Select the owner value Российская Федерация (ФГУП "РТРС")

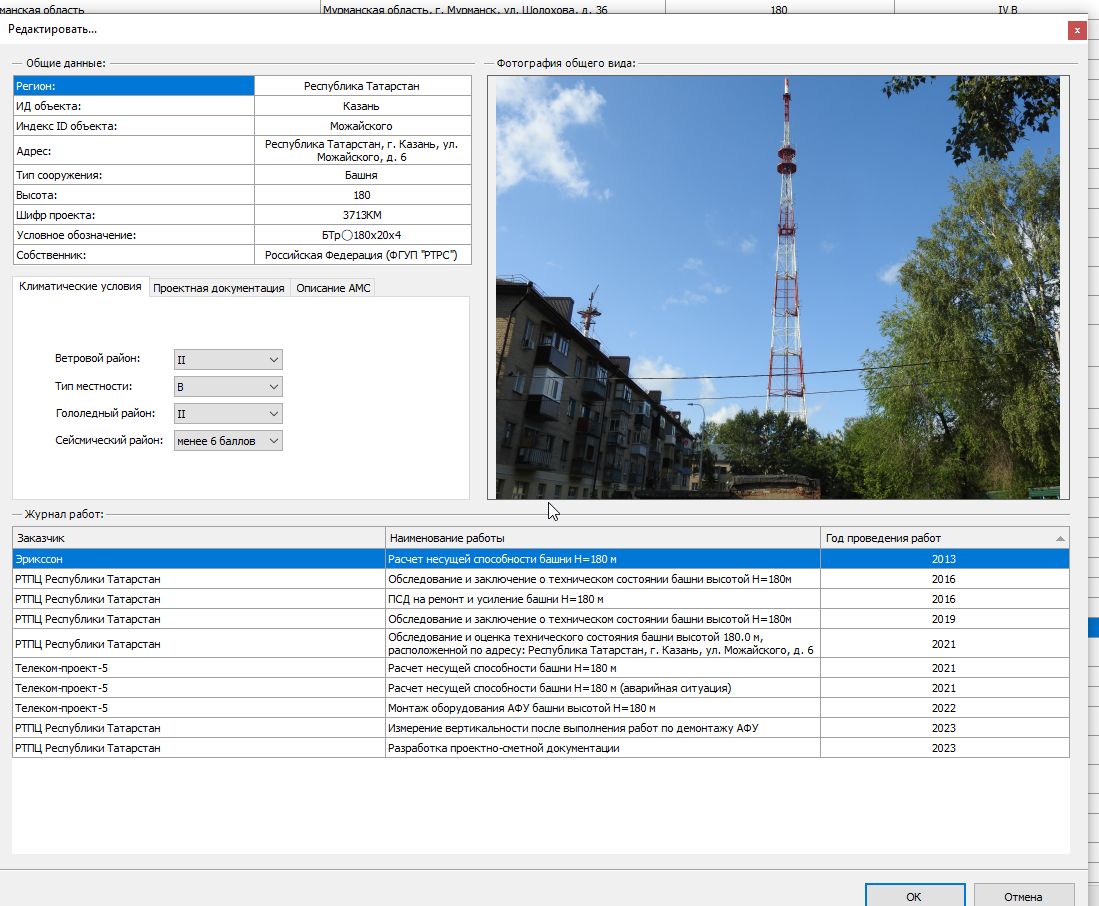pyautogui.click(x=362, y=255)
